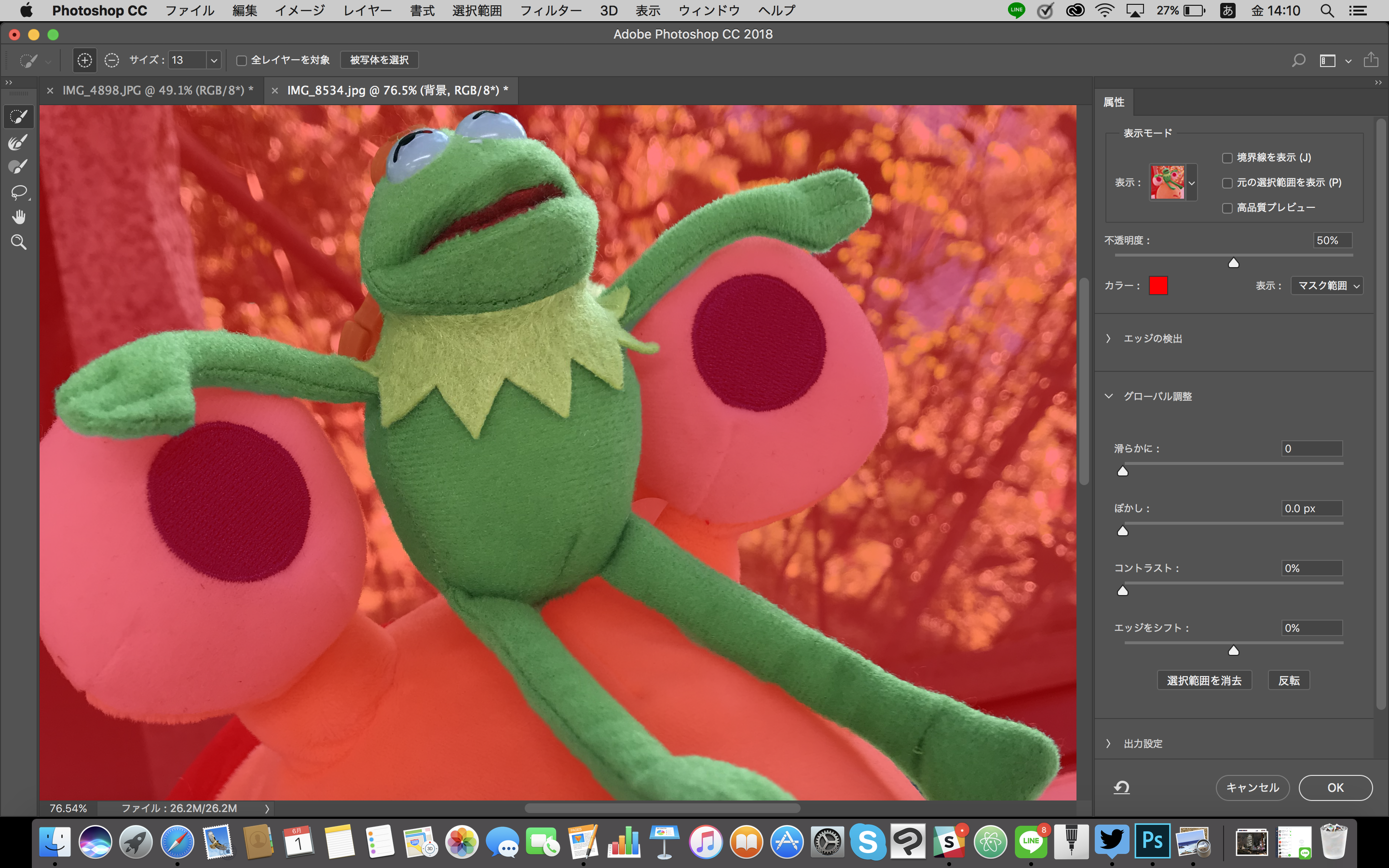Click the 76.54% zoom level field
This screenshot has width=1389, height=868.
[68, 808]
